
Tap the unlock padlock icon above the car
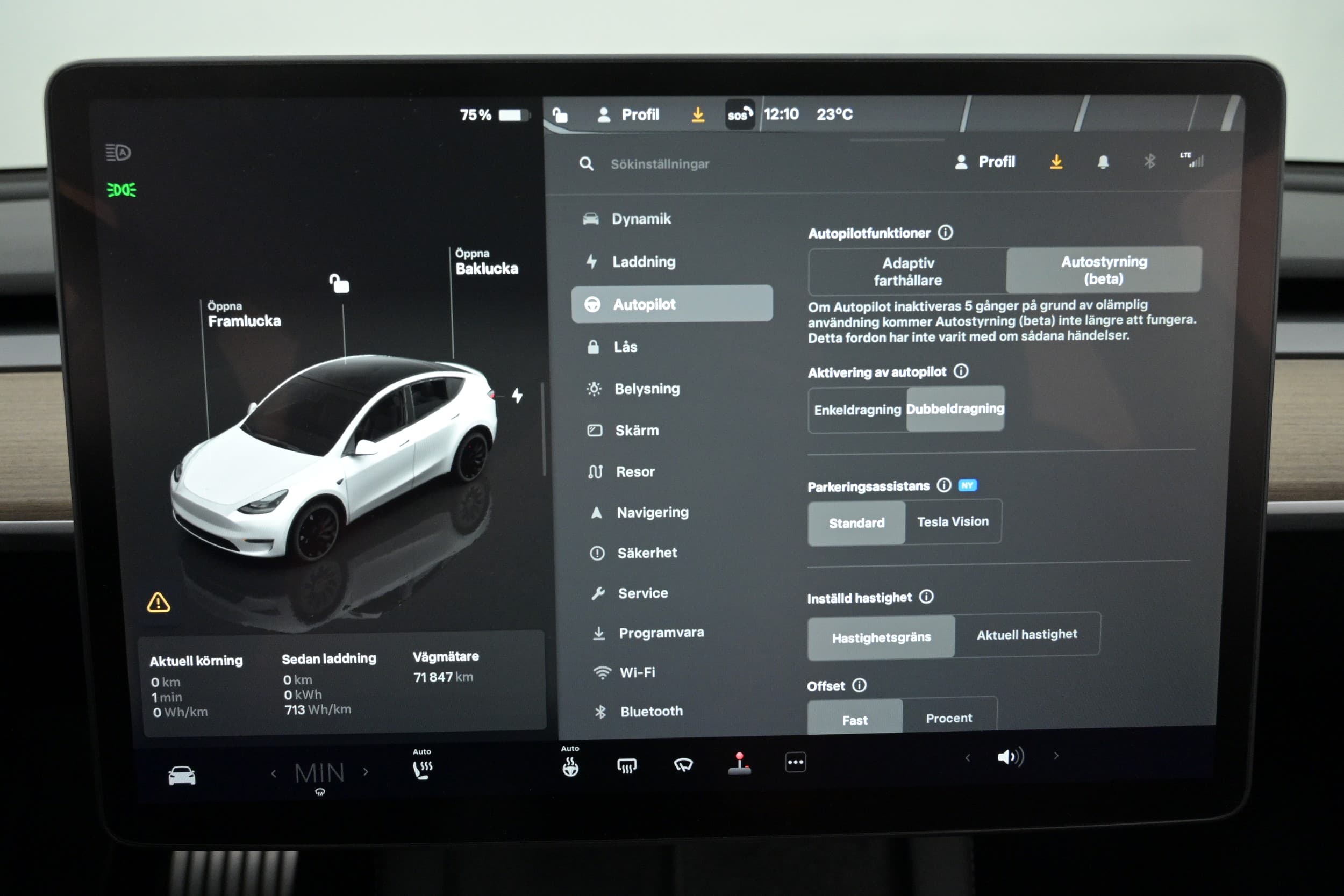(339, 283)
